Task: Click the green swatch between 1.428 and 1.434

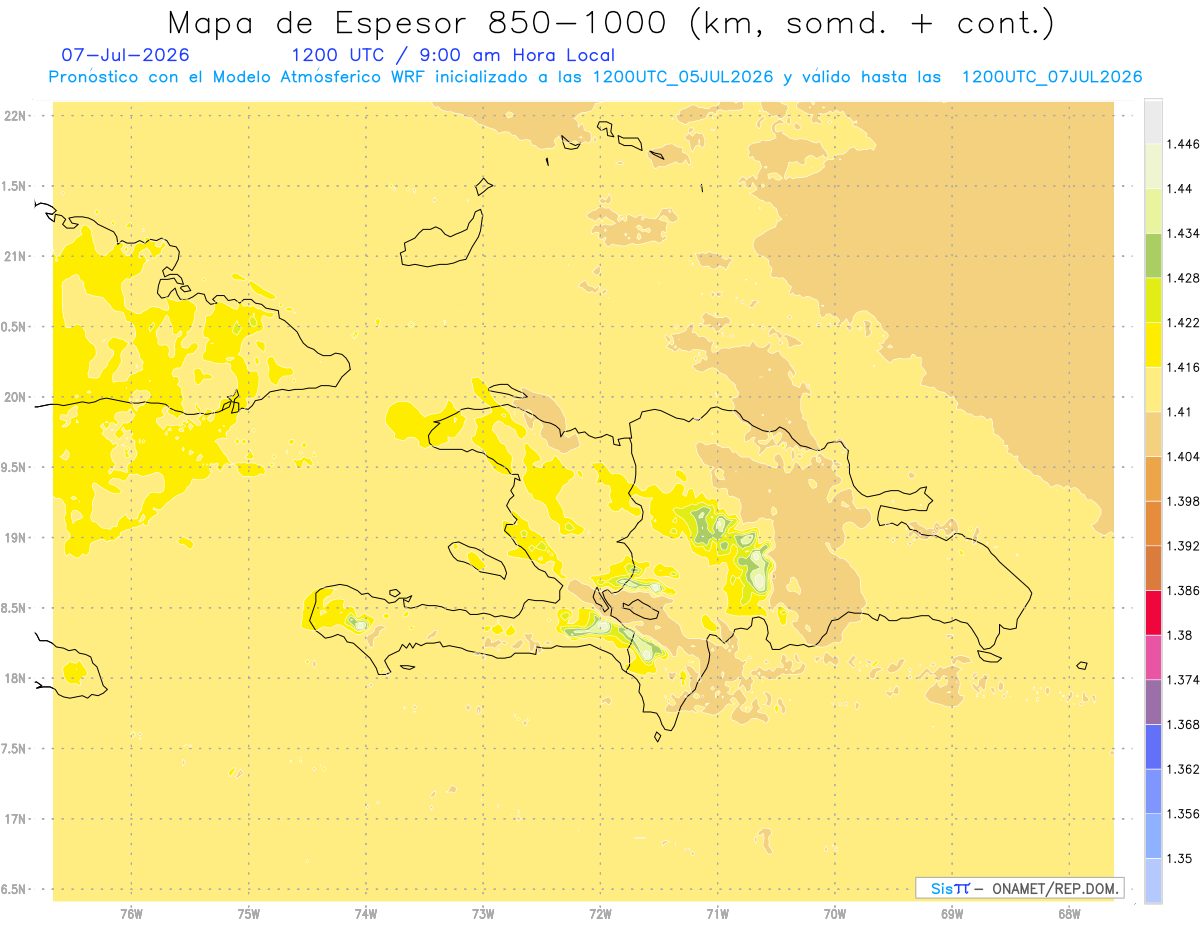Action: coord(1153,255)
